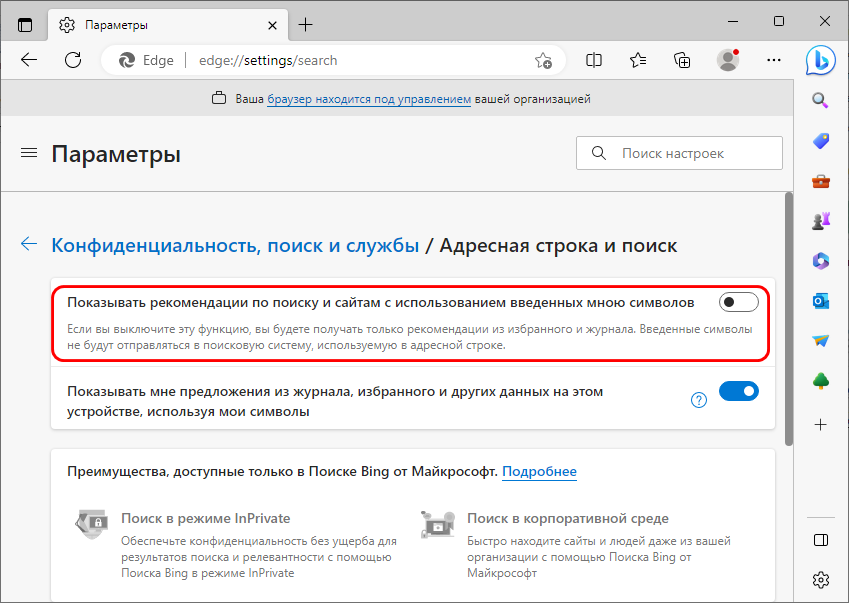Enable search and site suggestions toggle
Viewport: 849px width, 603px height.
click(x=739, y=302)
